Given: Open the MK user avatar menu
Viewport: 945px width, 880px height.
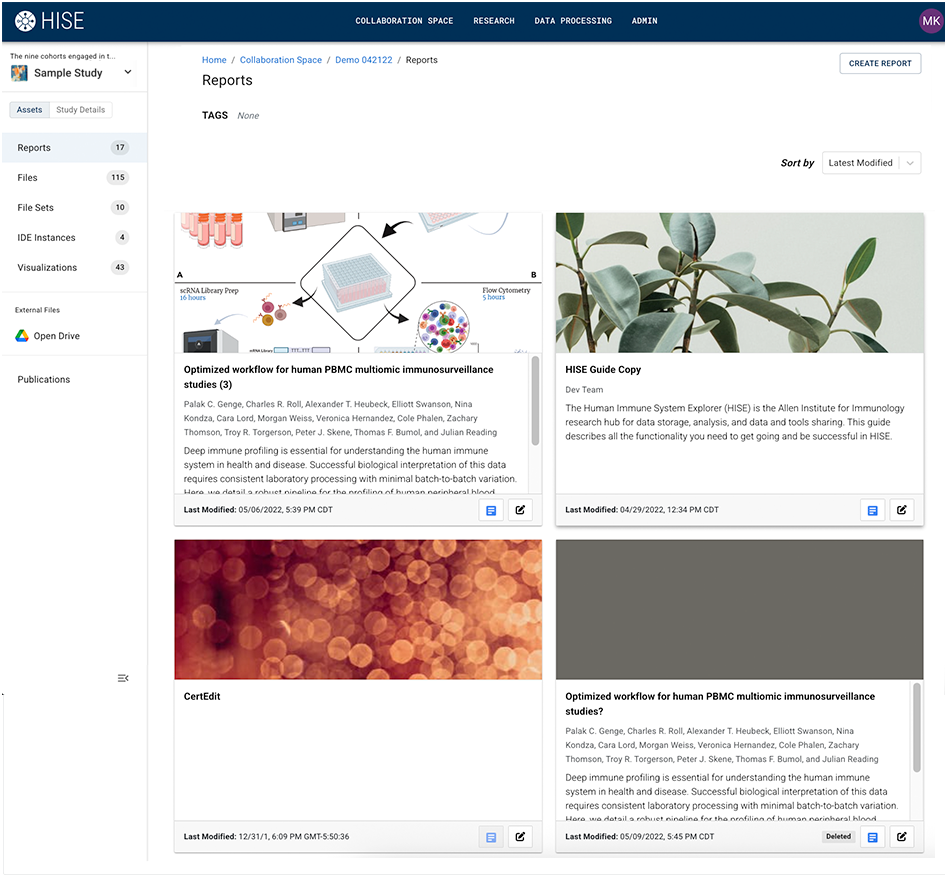Looking at the screenshot, I should click(930, 21).
